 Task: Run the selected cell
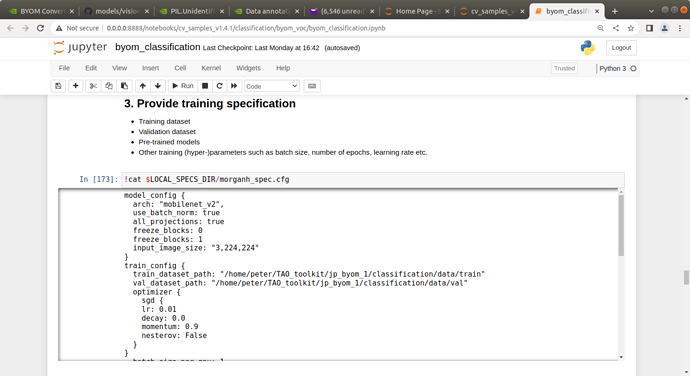pyautogui.click(x=183, y=86)
